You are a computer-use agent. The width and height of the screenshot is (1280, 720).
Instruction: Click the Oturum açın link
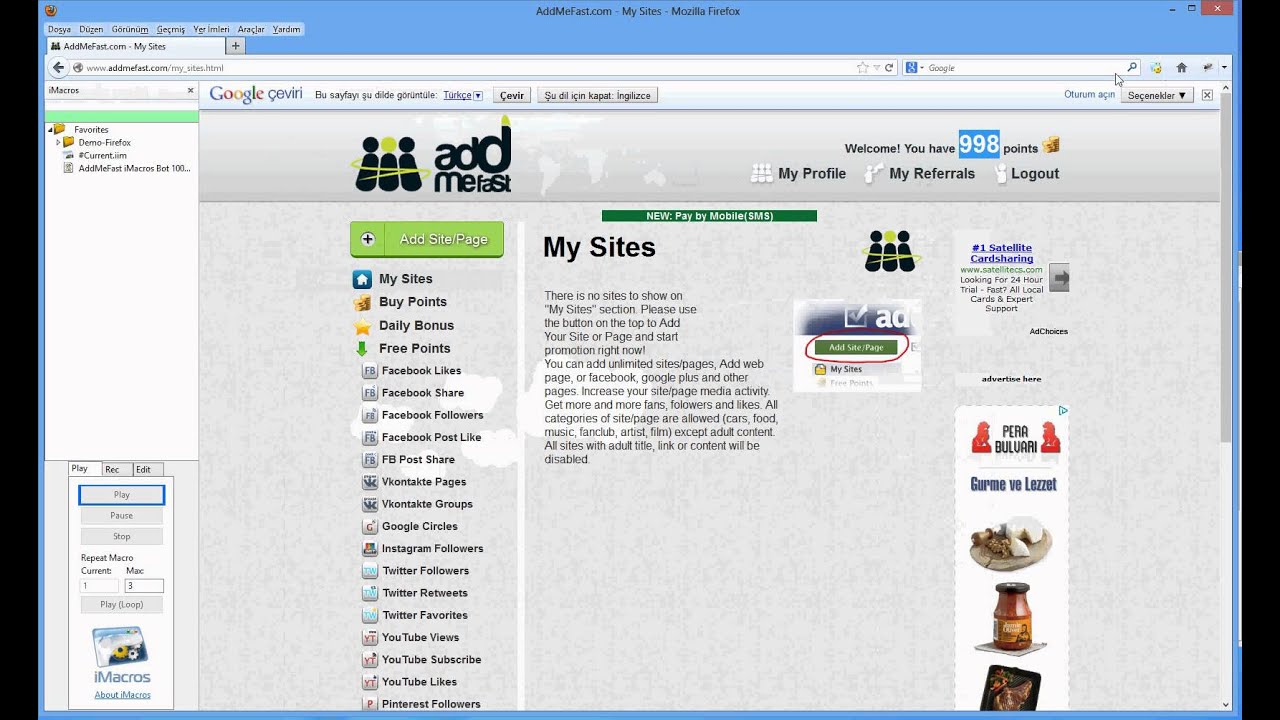tap(1089, 94)
